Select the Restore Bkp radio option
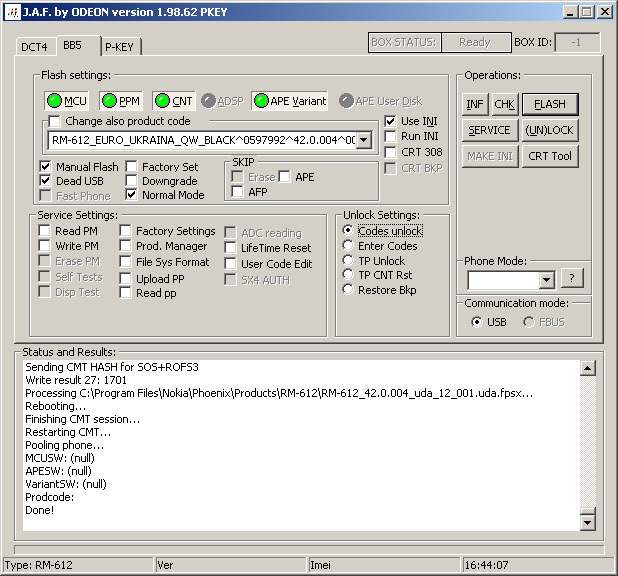Screen dimensions: 618x576 coord(348,289)
